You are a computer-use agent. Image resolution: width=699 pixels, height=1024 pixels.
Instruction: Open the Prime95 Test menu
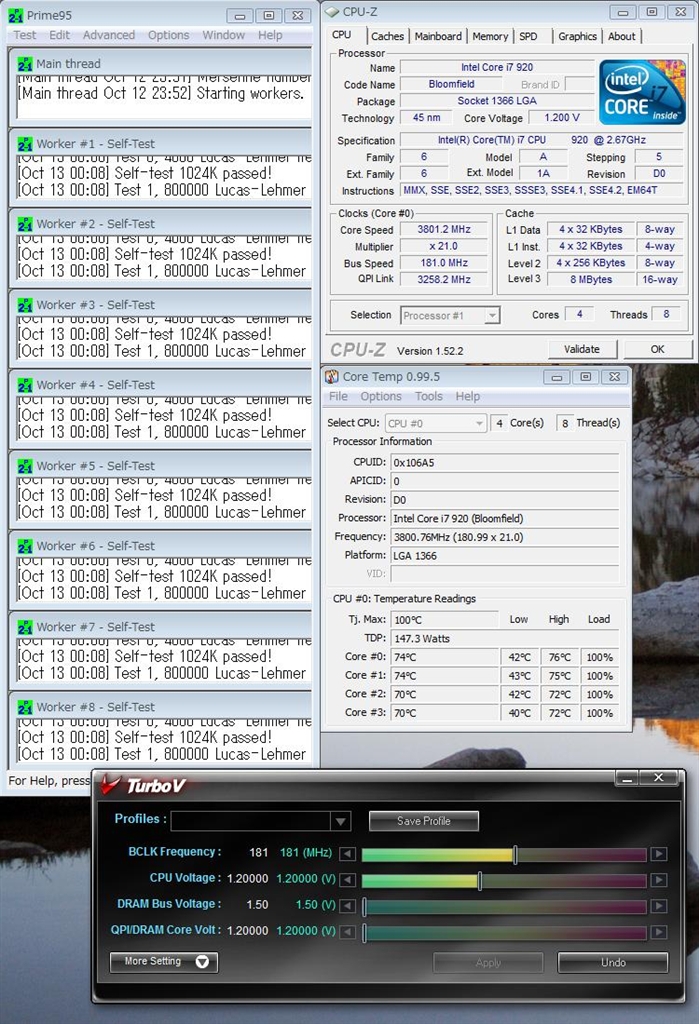(25, 35)
